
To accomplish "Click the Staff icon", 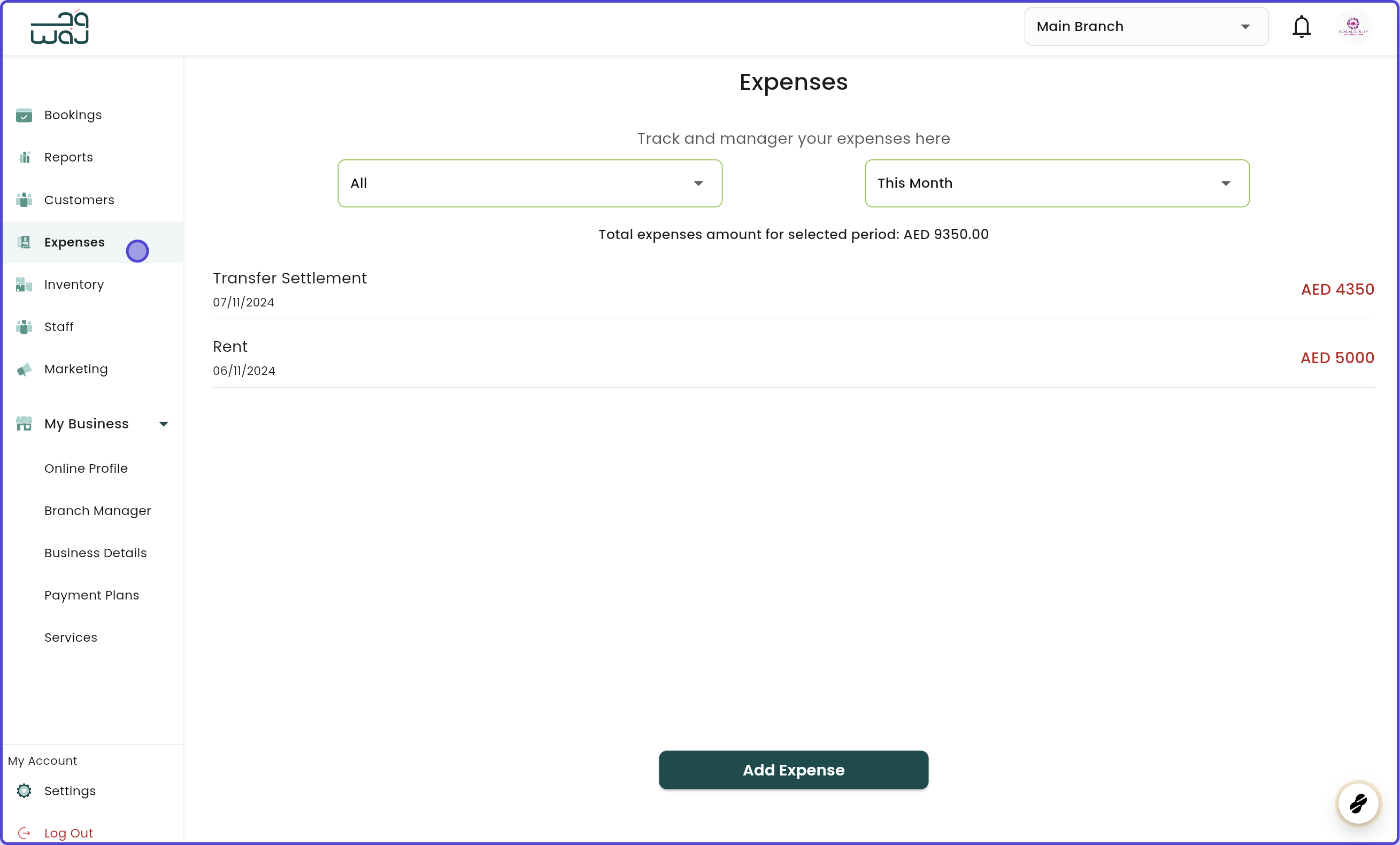I will (x=24, y=327).
